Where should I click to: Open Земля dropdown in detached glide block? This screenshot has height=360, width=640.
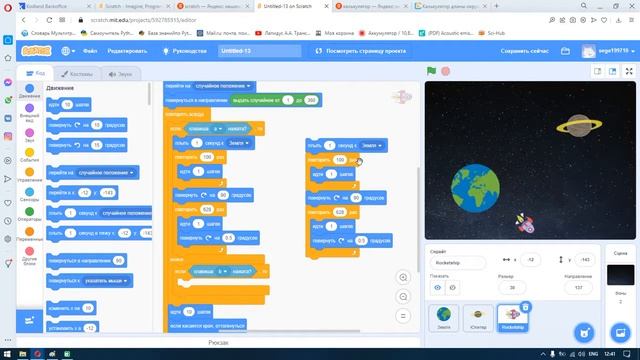[371, 145]
